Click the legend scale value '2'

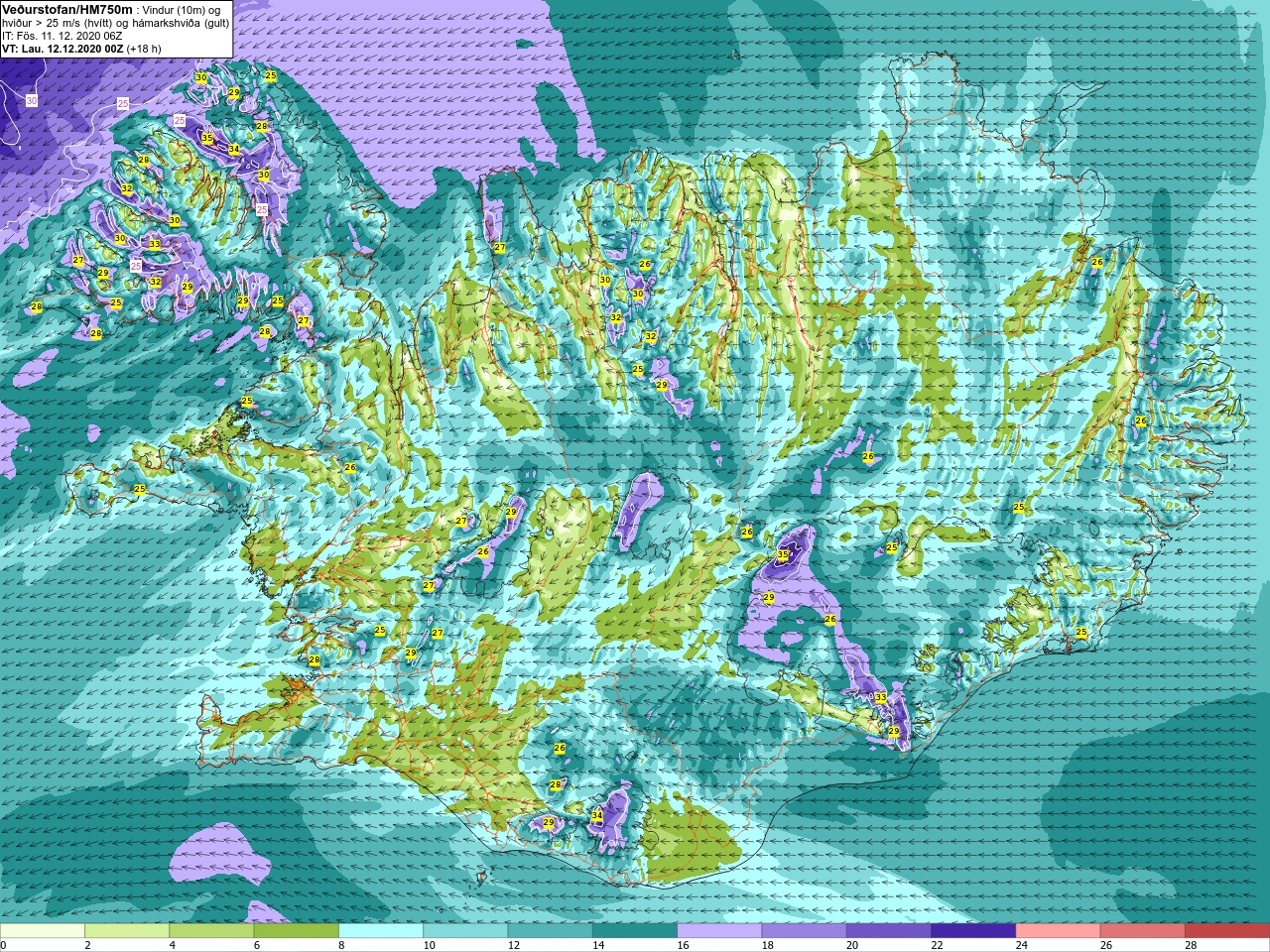87,945
